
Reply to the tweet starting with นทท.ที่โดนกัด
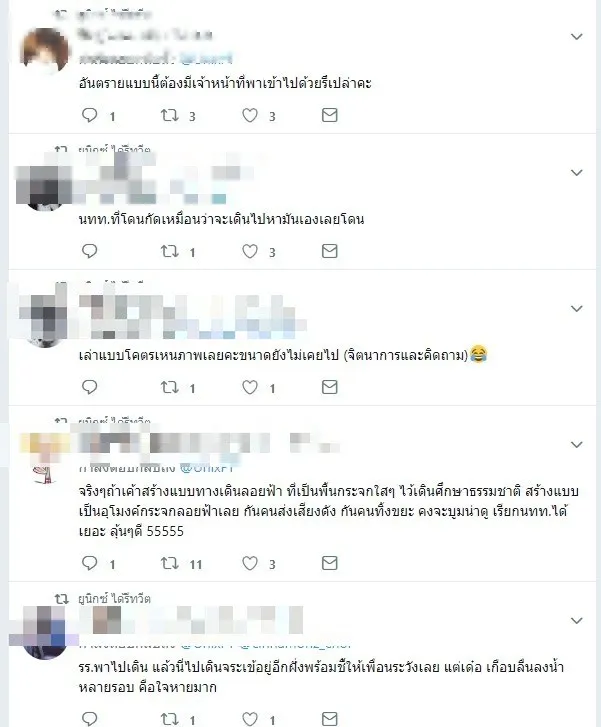click(x=89, y=251)
